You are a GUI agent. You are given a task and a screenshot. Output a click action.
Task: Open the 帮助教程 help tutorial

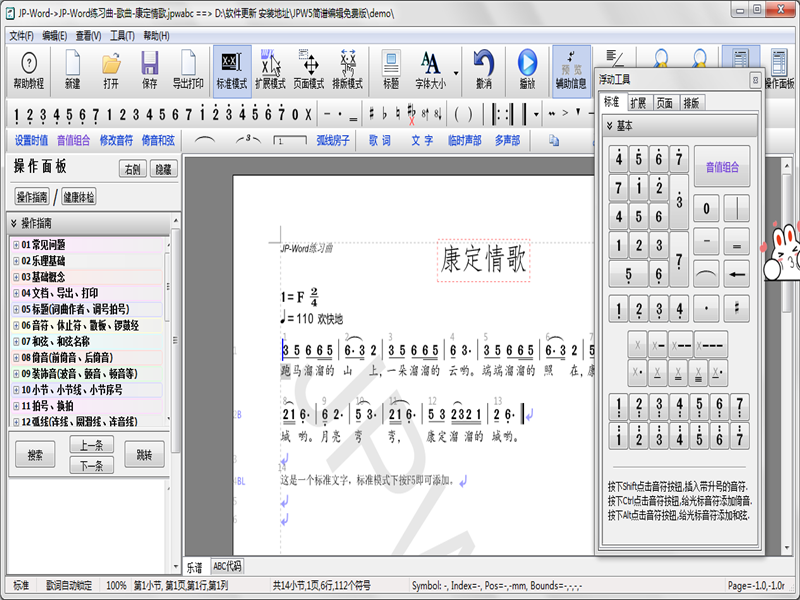[x=29, y=70]
